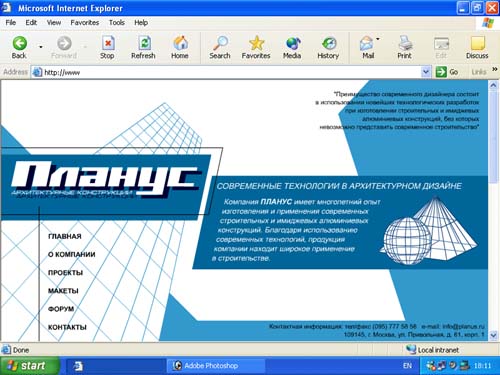This screenshot has height=375, width=500.
Task: Open the Mail button dropdown arrow
Action: pyautogui.click(x=378, y=39)
